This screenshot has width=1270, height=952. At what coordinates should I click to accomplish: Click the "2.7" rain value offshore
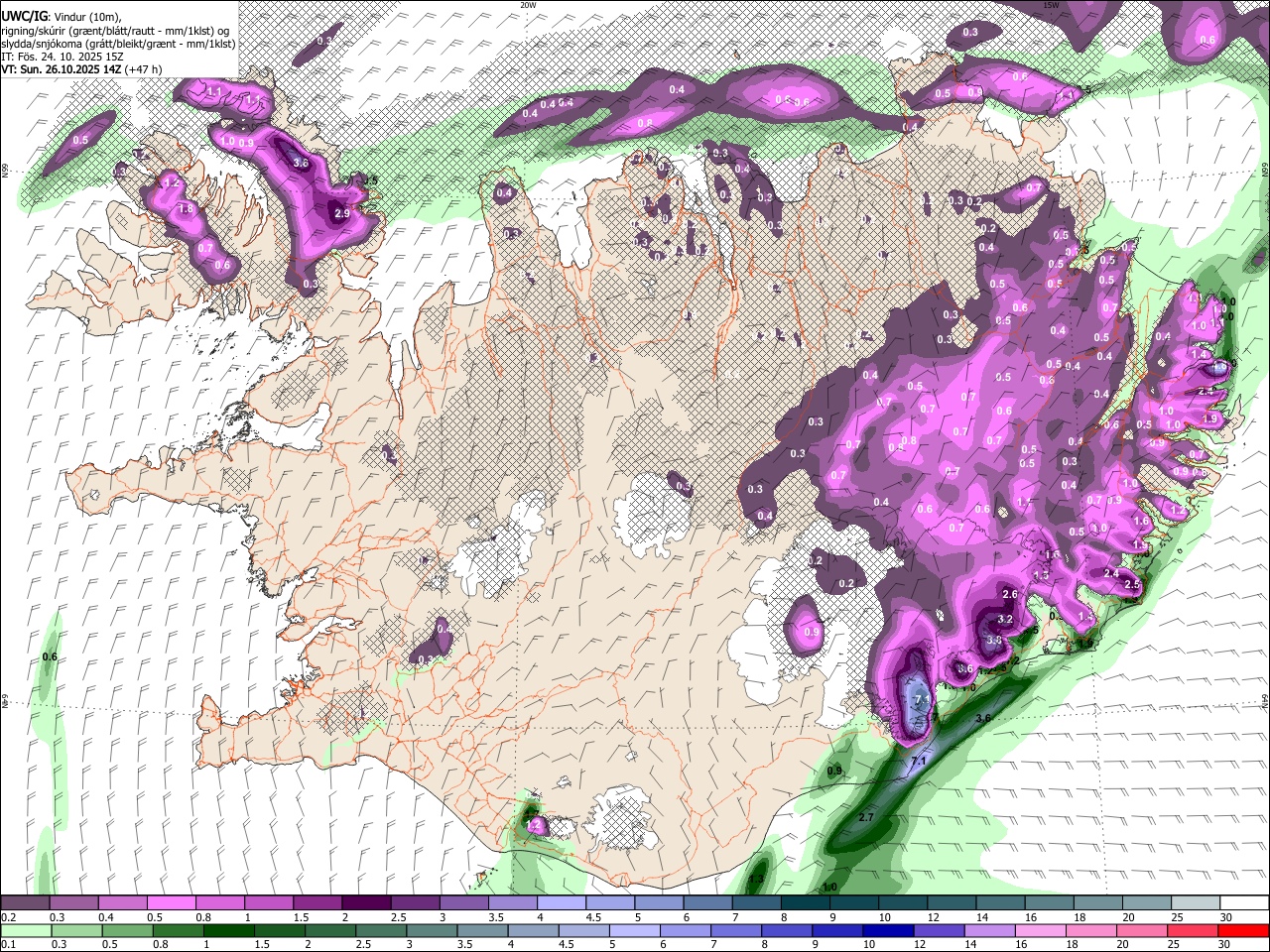click(x=865, y=817)
